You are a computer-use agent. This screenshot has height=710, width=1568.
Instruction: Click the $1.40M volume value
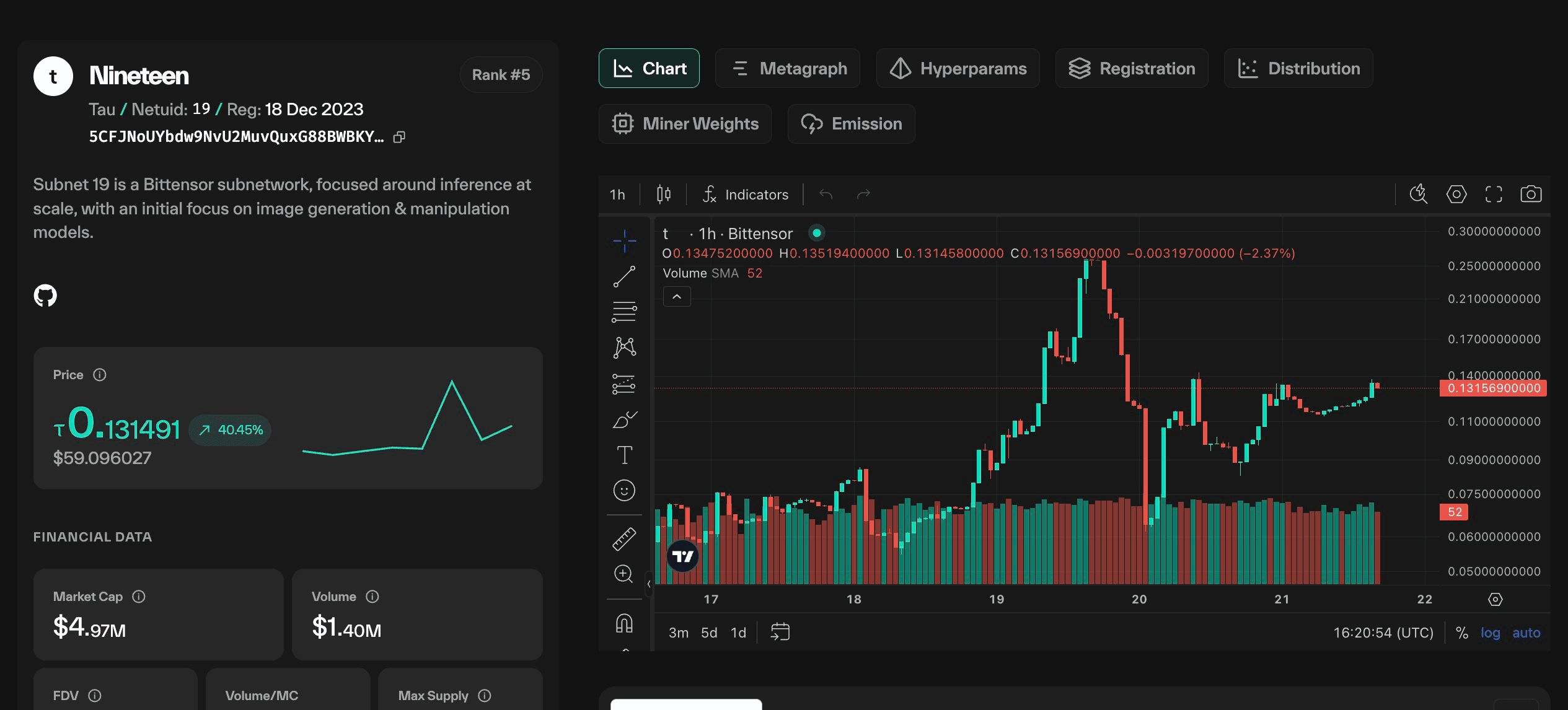click(x=346, y=627)
